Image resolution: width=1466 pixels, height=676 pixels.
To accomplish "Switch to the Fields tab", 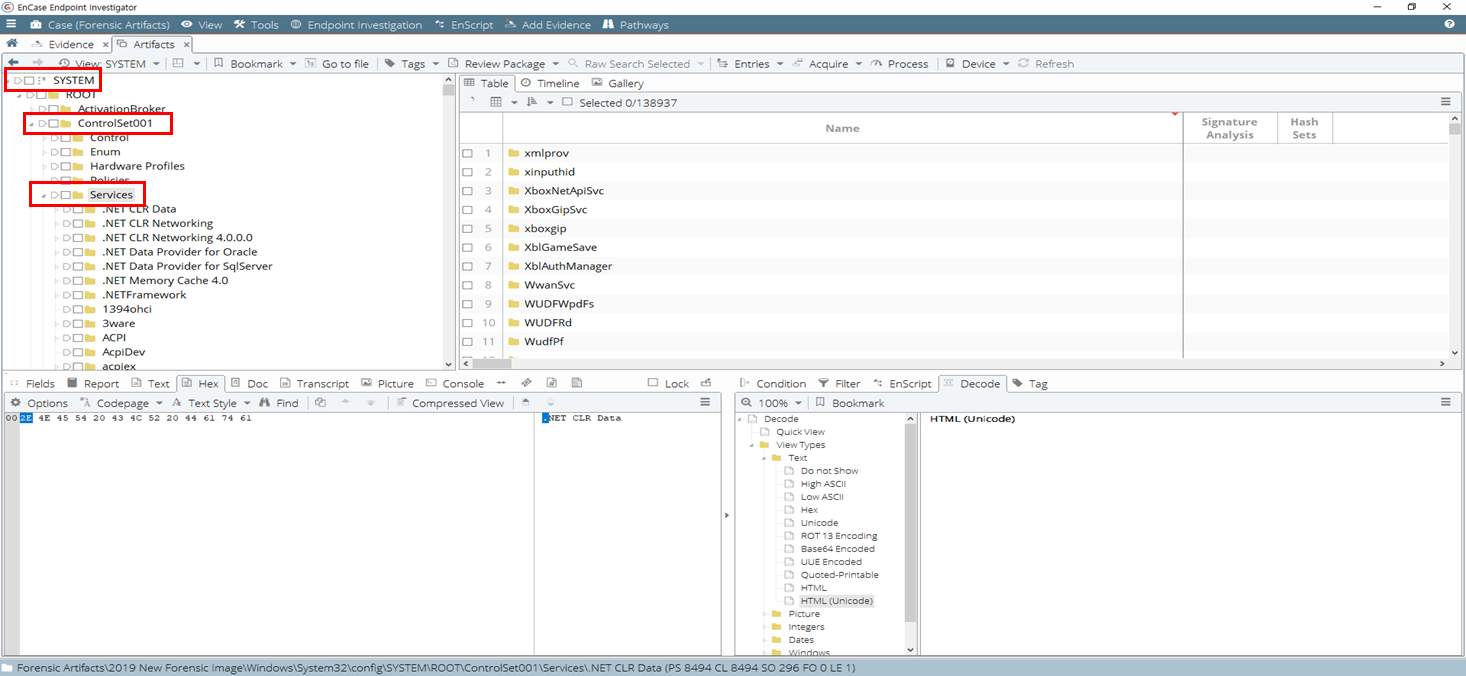I will 33,383.
